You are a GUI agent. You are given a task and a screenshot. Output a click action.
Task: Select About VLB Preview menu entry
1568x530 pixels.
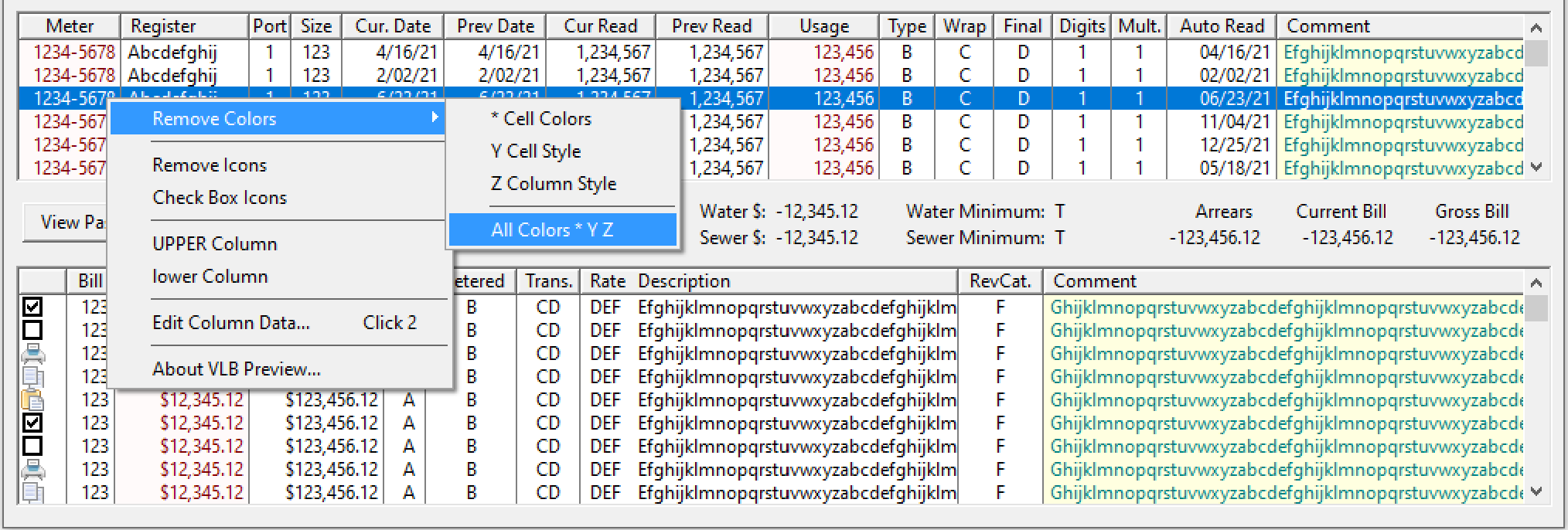(237, 369)
